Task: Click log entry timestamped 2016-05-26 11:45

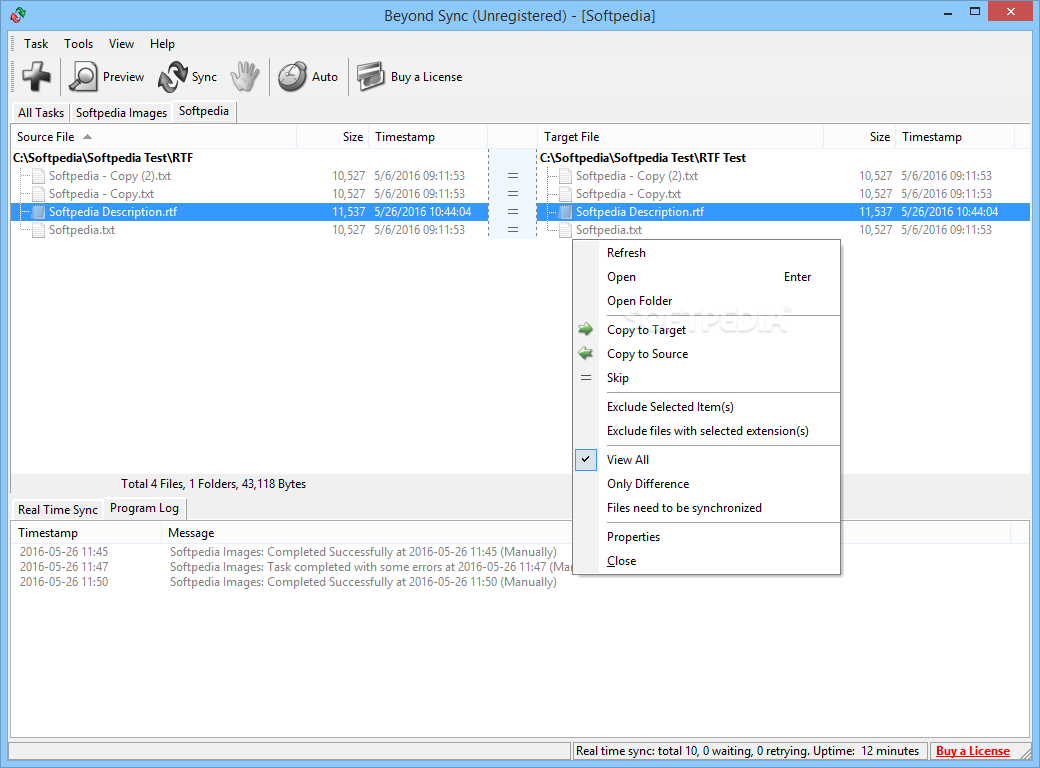Action: [x=292, y=552]
